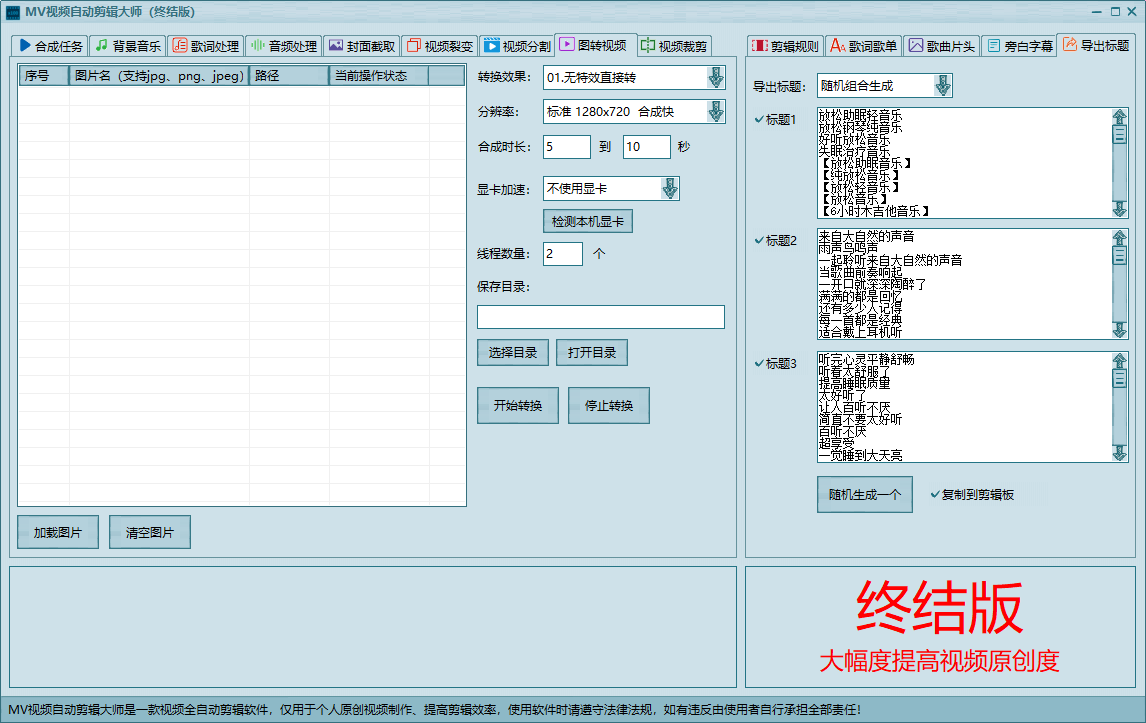Toggle the 标题3 checkbox
The width and height of the screenshot is (1146, 723).
tap(775, 363)
